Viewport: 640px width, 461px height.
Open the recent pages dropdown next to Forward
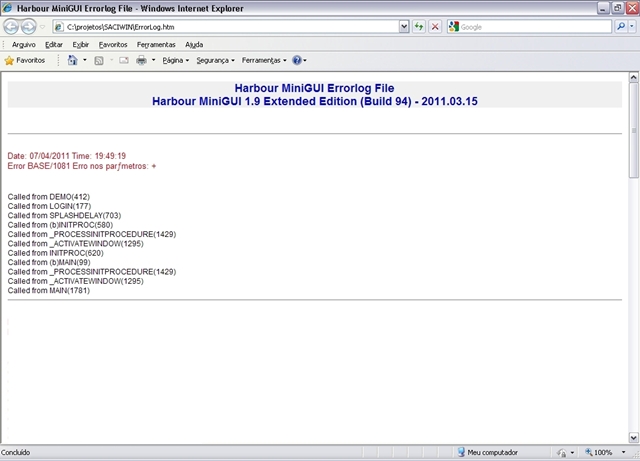tap(42, 27)
